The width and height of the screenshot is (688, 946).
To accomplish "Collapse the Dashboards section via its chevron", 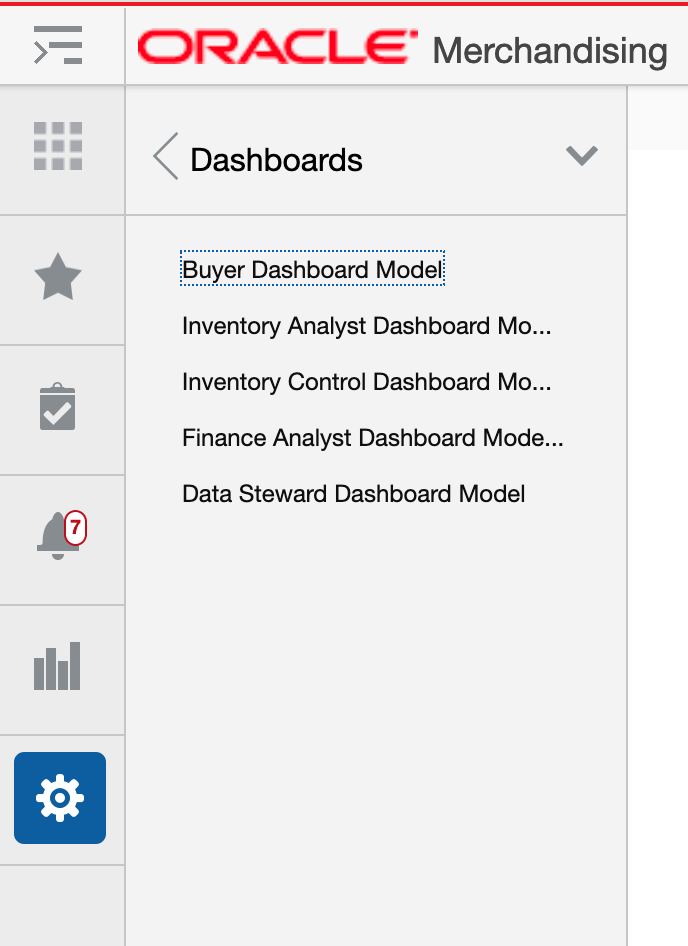I will click(x=580, y=156).
